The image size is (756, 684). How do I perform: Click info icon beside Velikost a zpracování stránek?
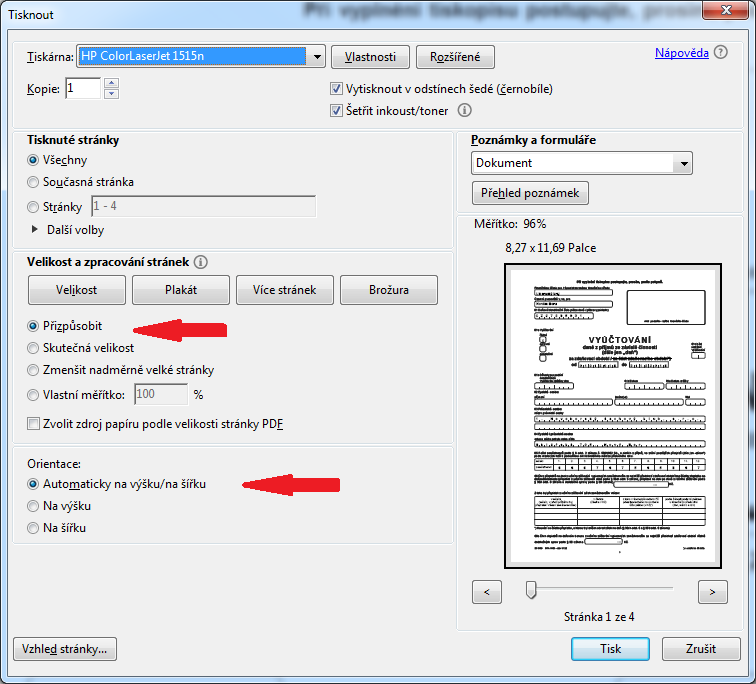[201, 262]
